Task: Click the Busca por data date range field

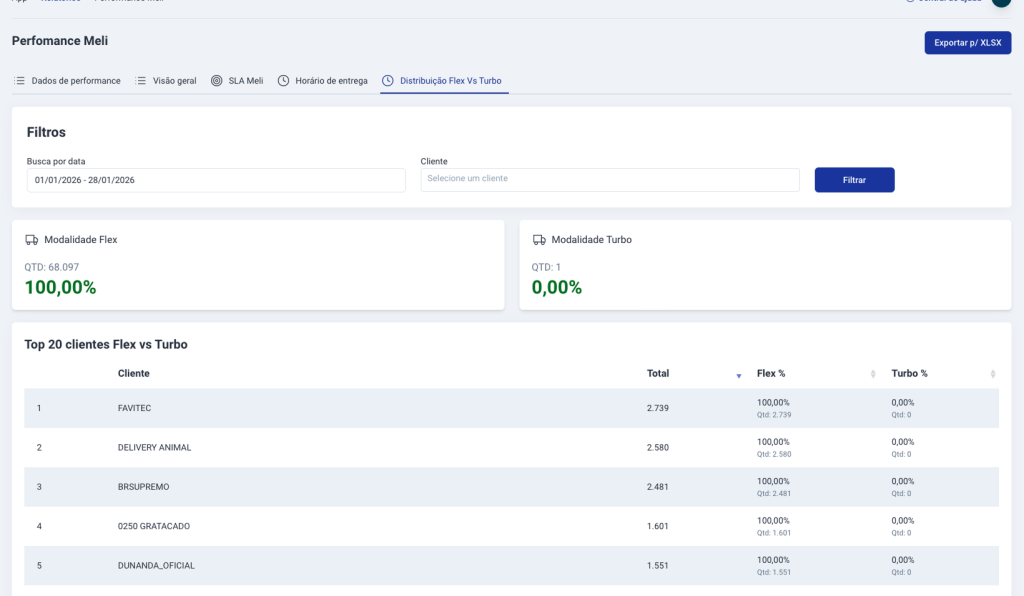Action: 216,180
